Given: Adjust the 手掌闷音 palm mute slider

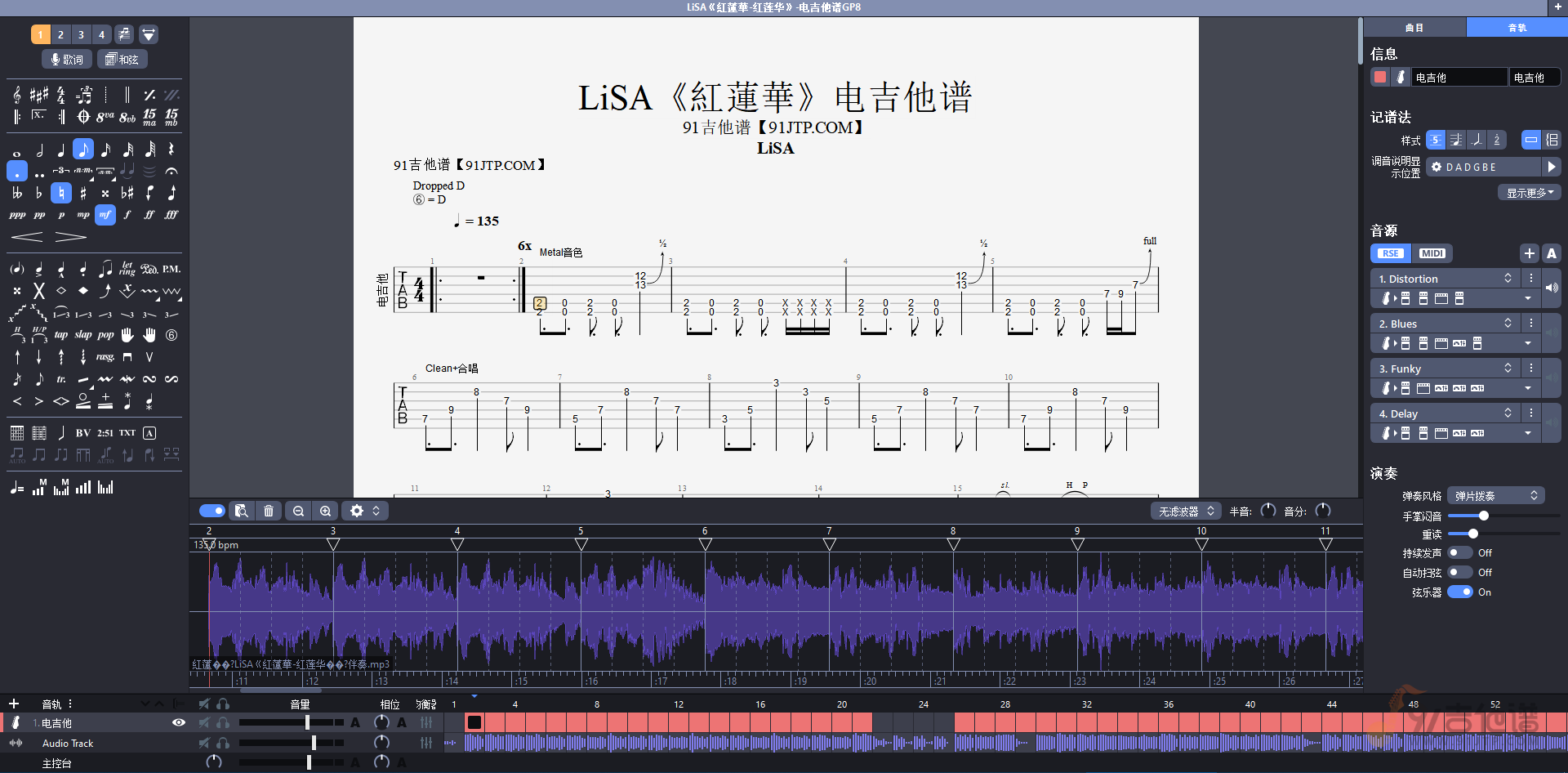Looking at the screenshot, I should (x=1503, y=516).
